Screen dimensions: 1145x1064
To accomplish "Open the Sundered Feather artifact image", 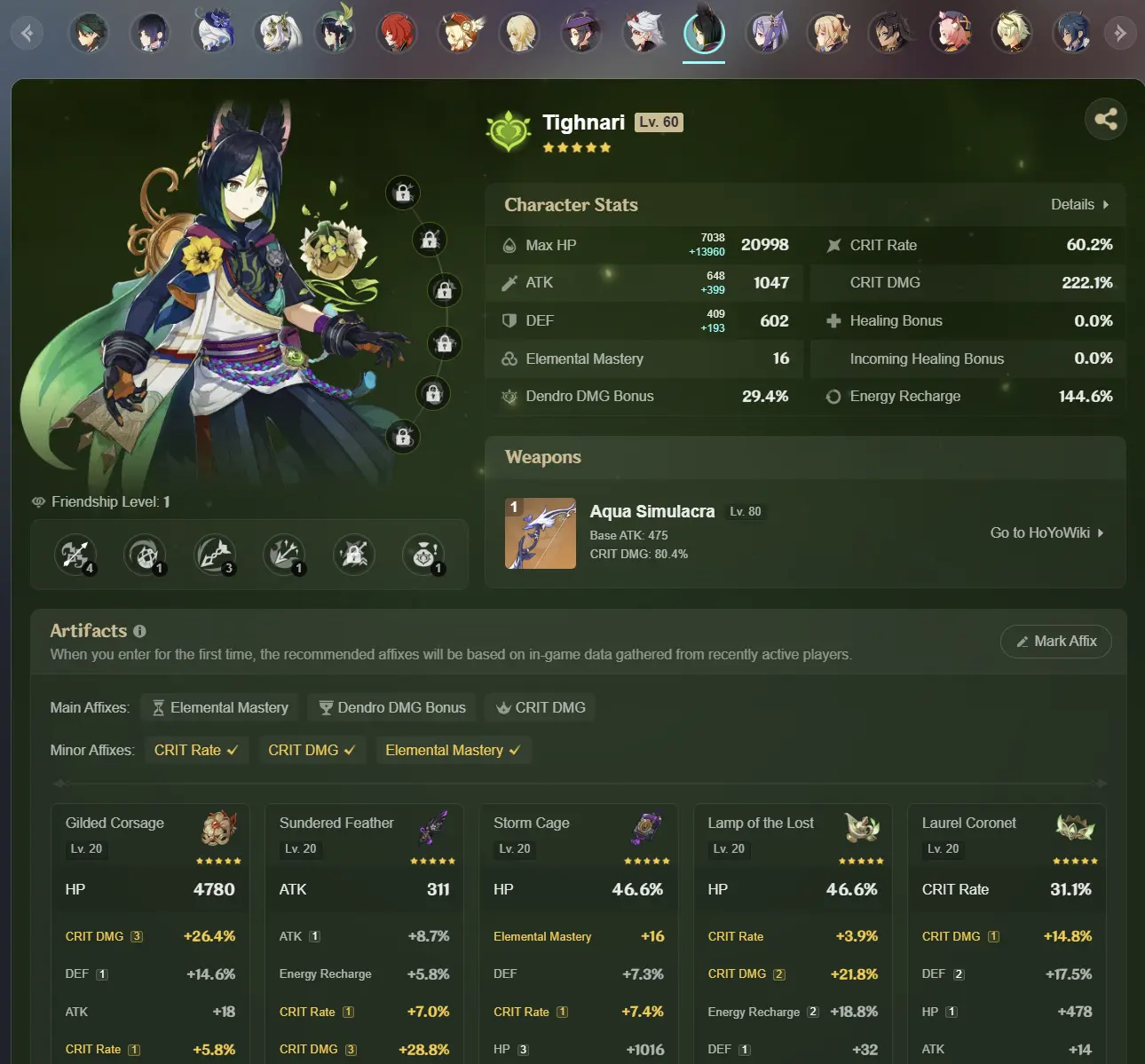I will click(433, 828).
